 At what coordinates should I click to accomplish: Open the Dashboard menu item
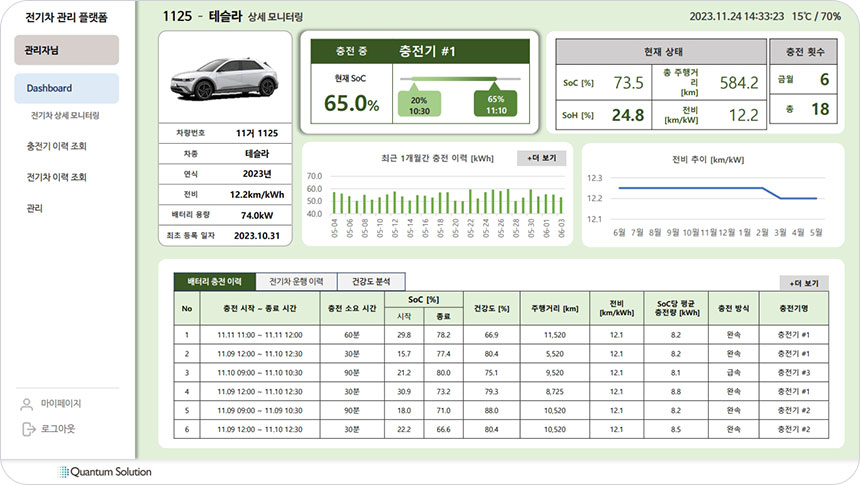point(50,88)
